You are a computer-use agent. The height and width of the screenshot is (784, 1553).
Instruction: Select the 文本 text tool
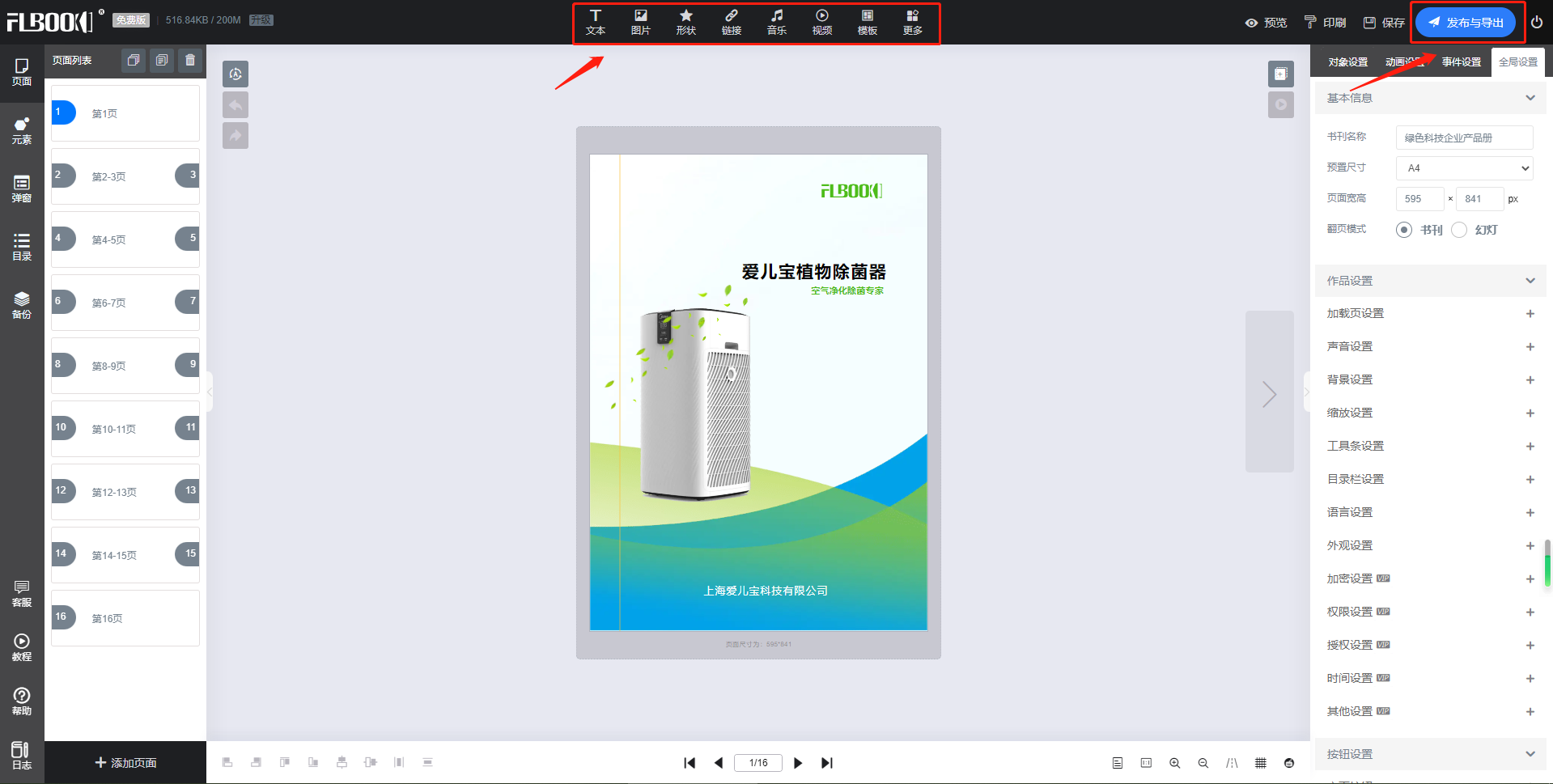pyautogui.click(x=596, y=23)
